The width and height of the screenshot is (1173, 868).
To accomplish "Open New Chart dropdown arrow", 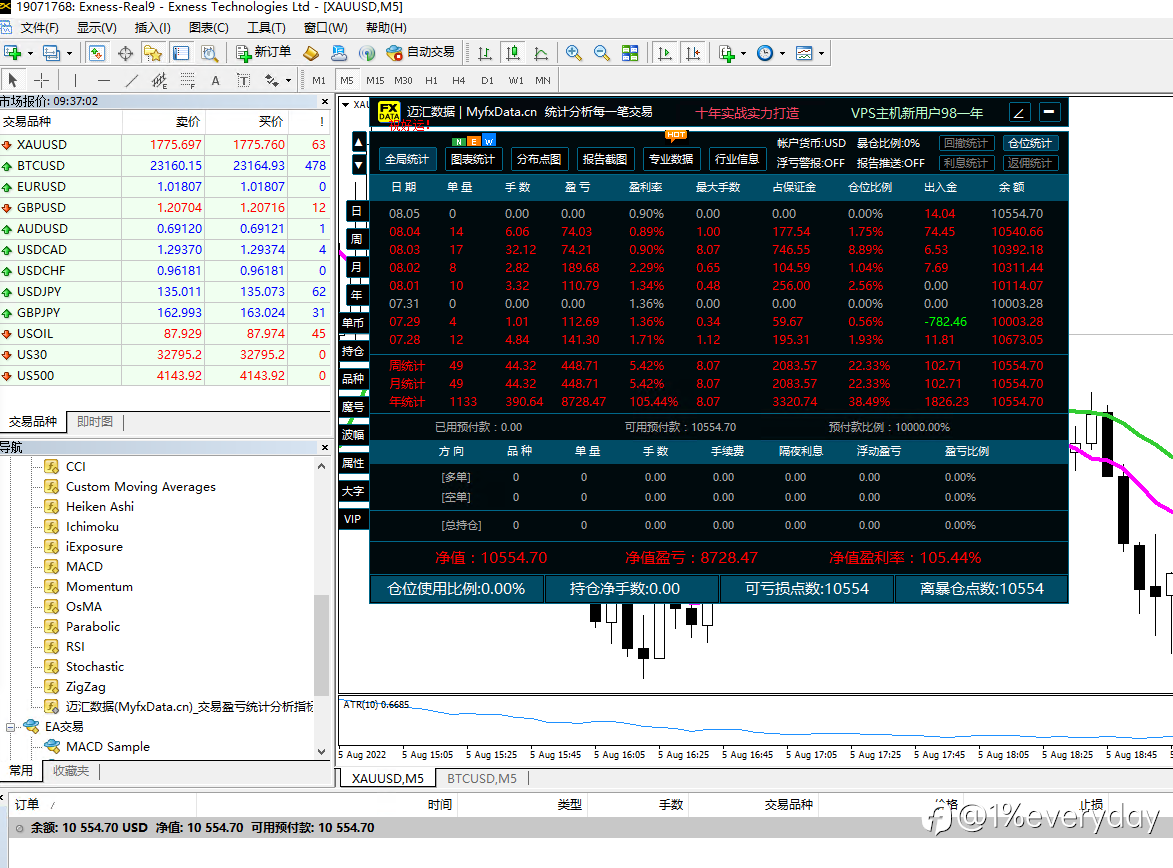I will pos(31,53).
